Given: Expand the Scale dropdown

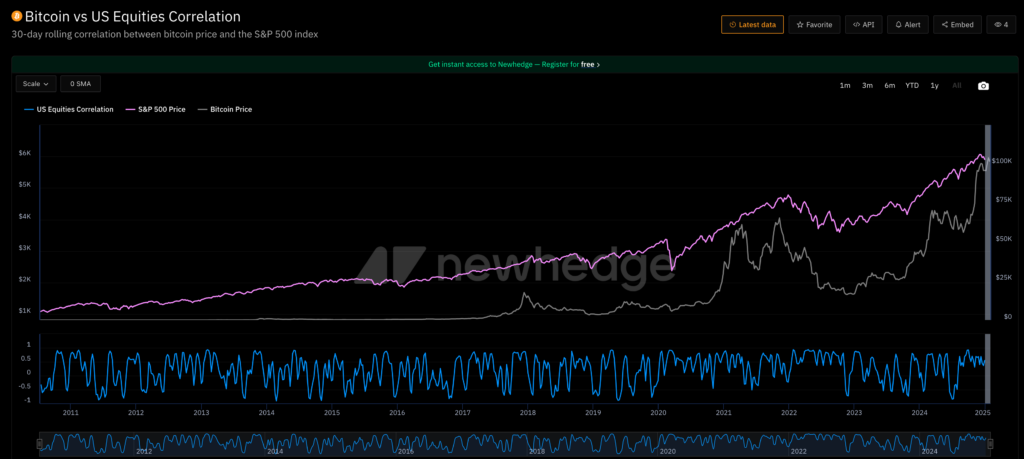Looking at the screenshot, I should [x=35, y=84].
